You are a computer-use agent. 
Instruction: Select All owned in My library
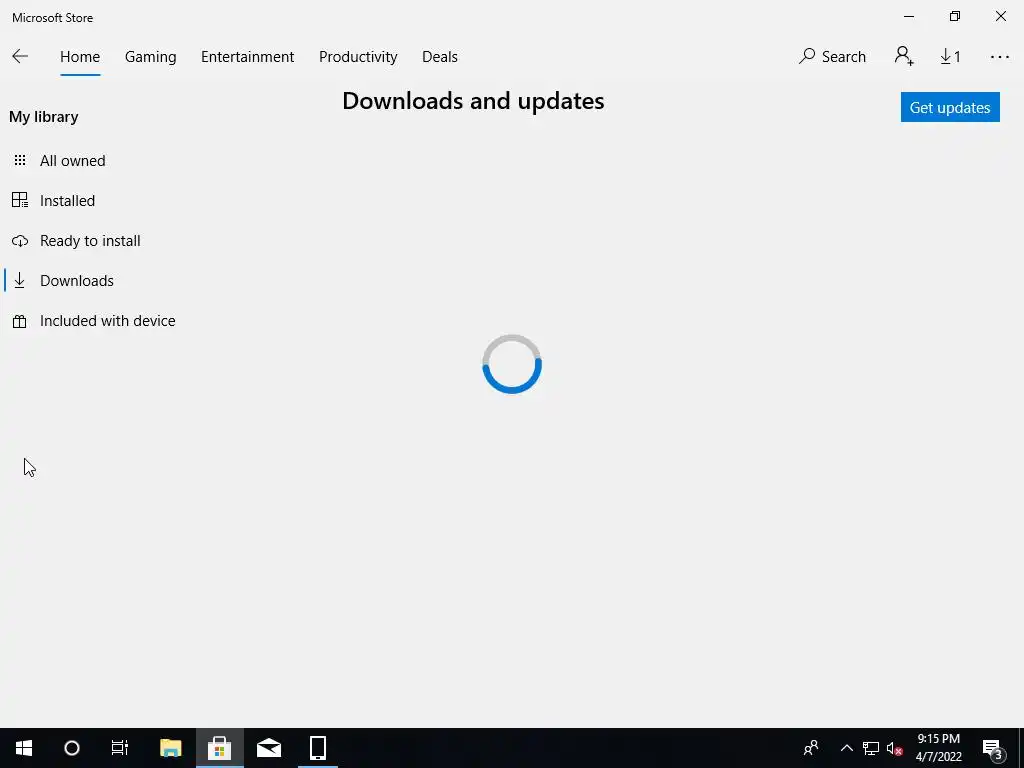tap(72, 161)
